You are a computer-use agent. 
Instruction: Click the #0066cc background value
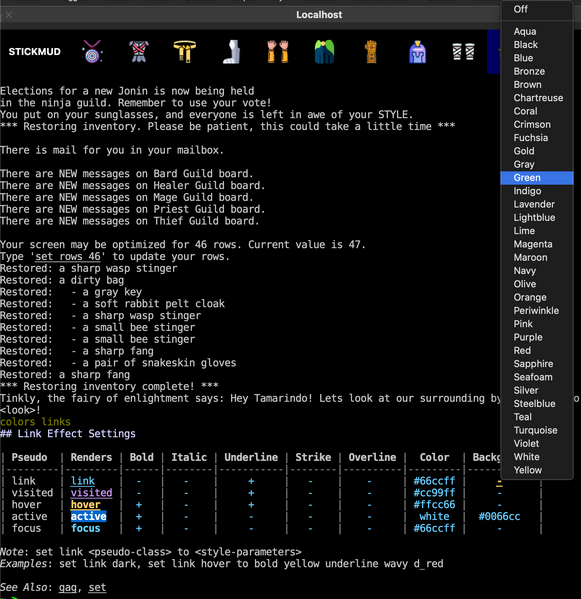[499, 516]
